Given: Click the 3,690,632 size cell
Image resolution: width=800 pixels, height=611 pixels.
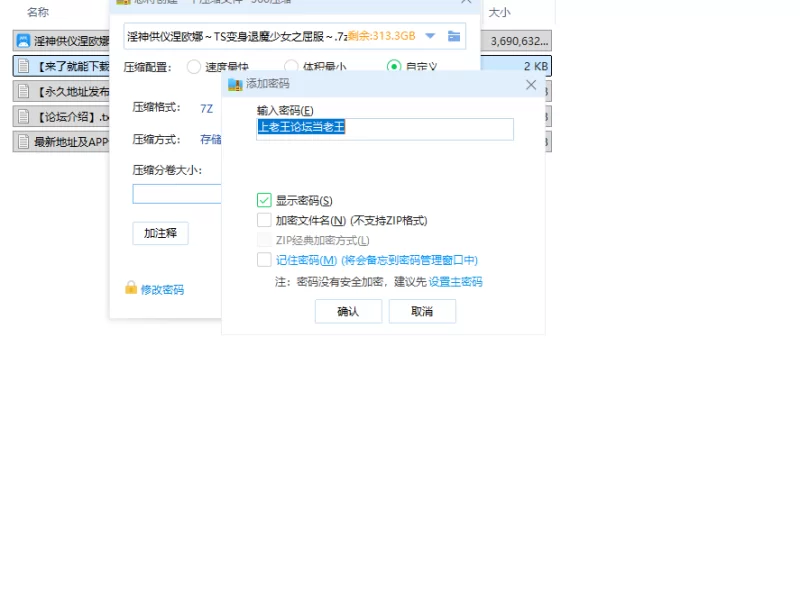Looking at the screenshot, I should (x=517, y=41).
